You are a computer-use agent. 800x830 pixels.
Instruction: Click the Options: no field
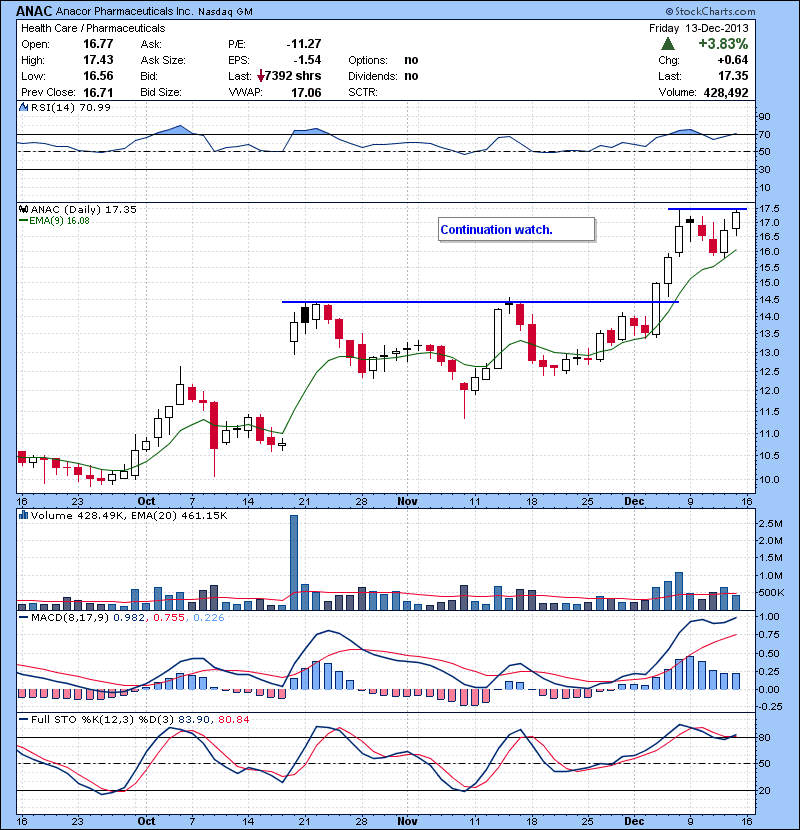[383, 60]
